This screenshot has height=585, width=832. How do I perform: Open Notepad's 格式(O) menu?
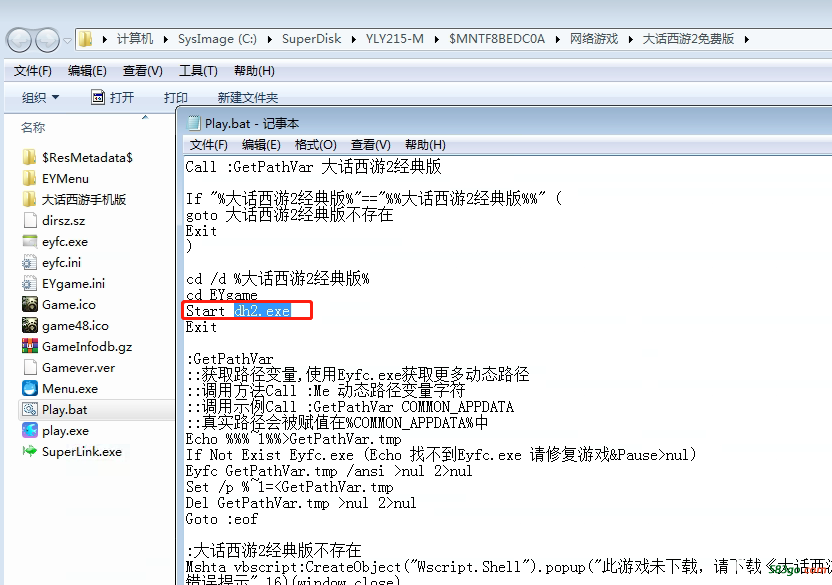pos(316,145)
